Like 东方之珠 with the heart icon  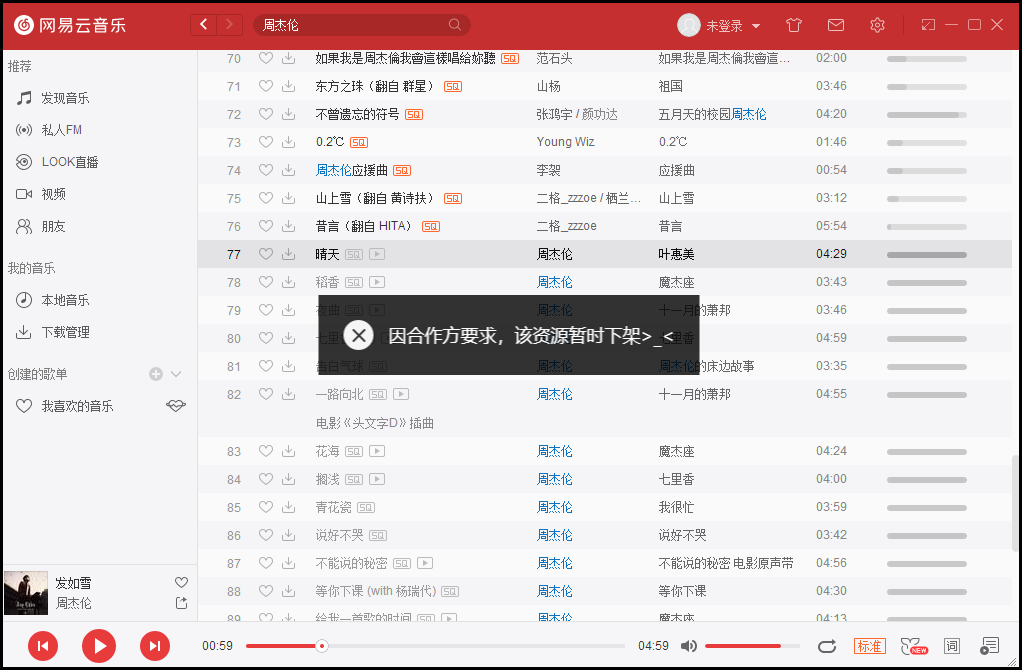click(x=265, y=86)
